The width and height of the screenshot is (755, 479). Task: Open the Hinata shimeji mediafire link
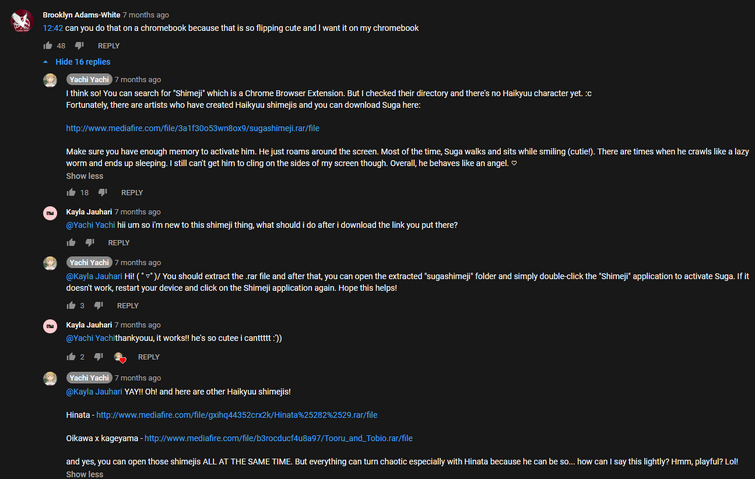pyautogui.click(x=236, y=415)
